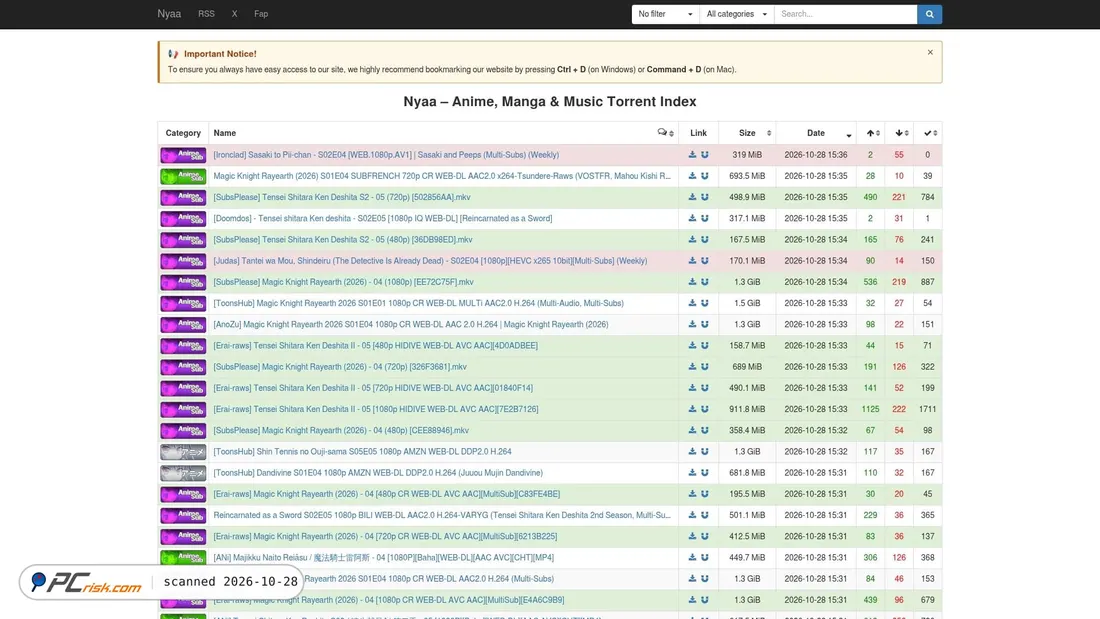Open SubsPlease Magic Knight Rayearth 1080p link
Image resolution: width=1100 pixels, height=619 pixels.
343,282
